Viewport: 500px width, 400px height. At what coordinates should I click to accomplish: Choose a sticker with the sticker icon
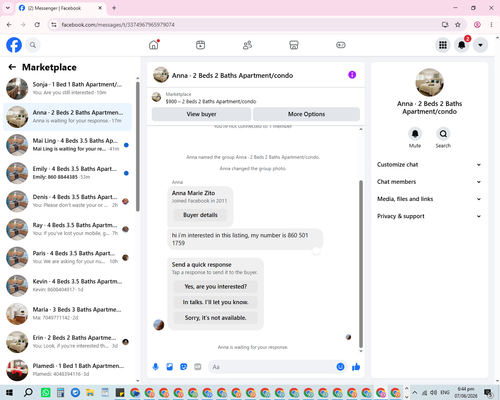coord(184,367)
